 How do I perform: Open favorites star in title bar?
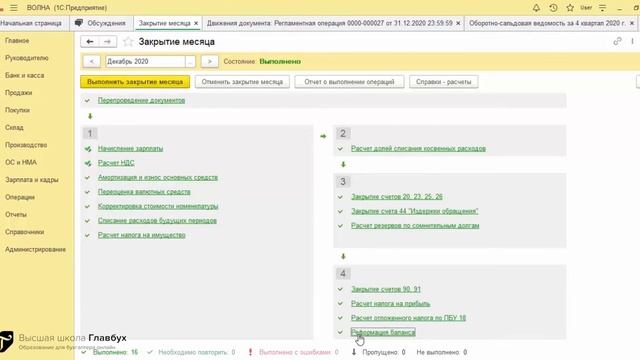point(570,8)
